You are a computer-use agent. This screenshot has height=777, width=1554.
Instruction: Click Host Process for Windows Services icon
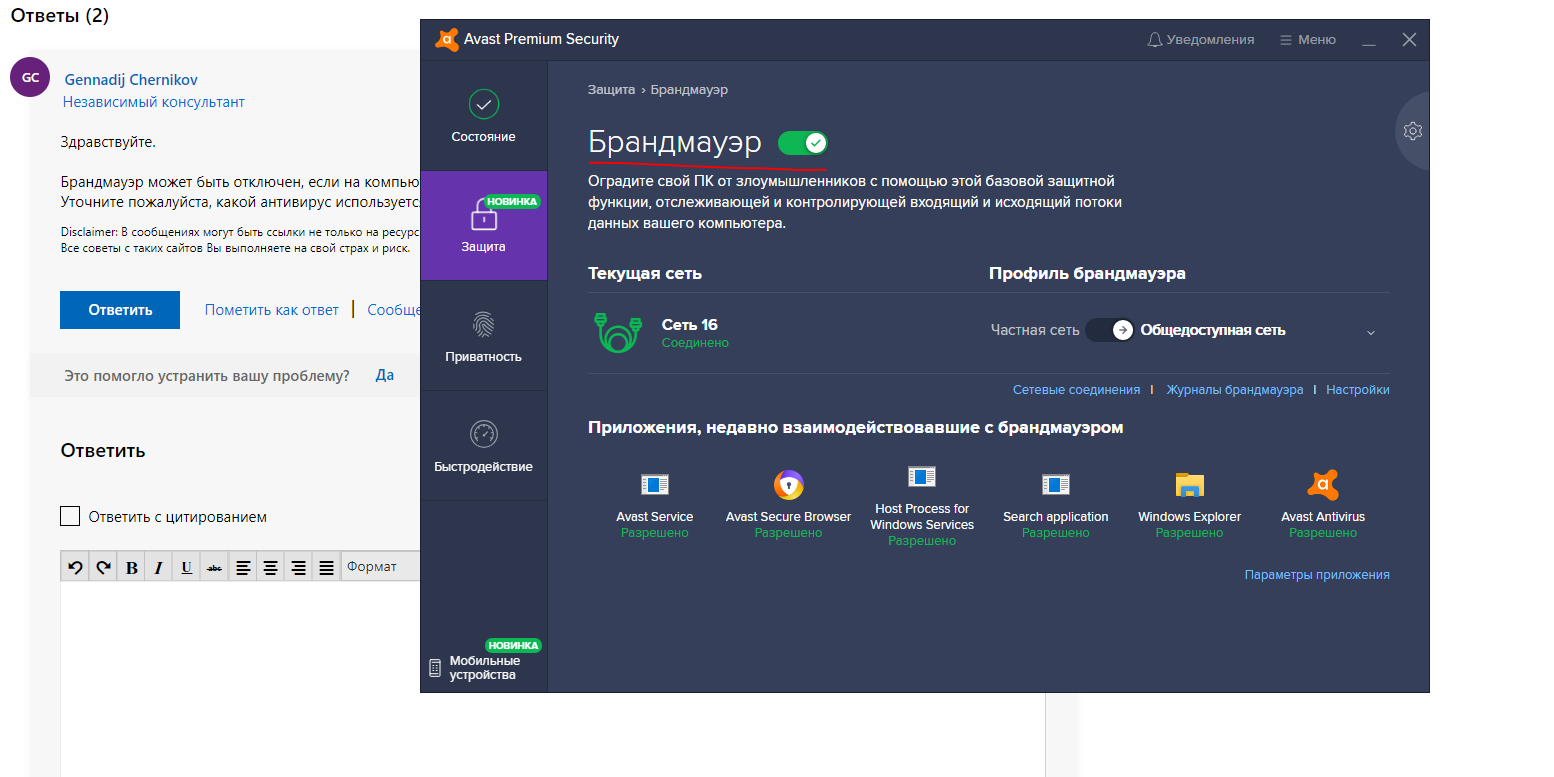pos(922,476)
